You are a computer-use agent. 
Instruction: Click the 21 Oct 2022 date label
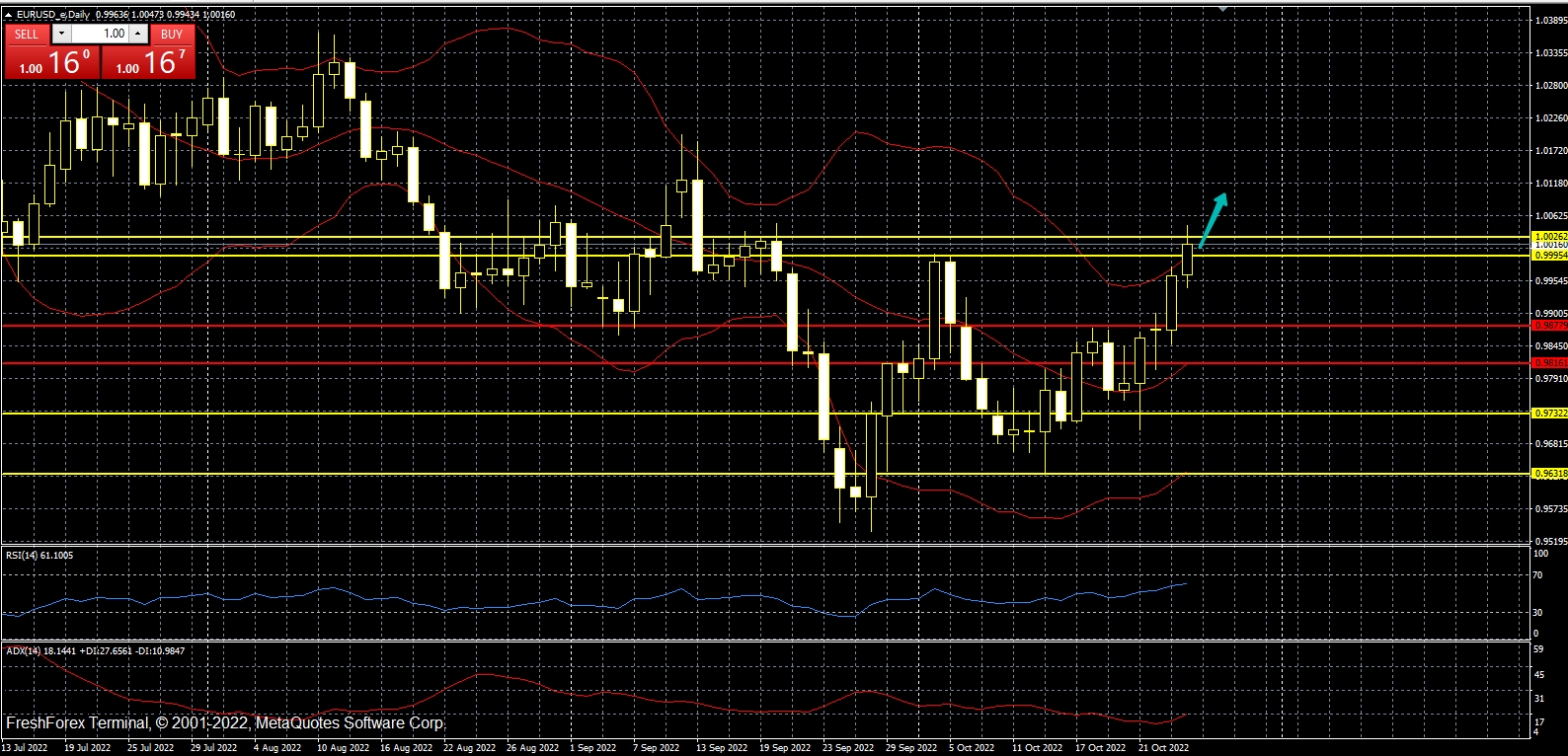coord(1163,747)
